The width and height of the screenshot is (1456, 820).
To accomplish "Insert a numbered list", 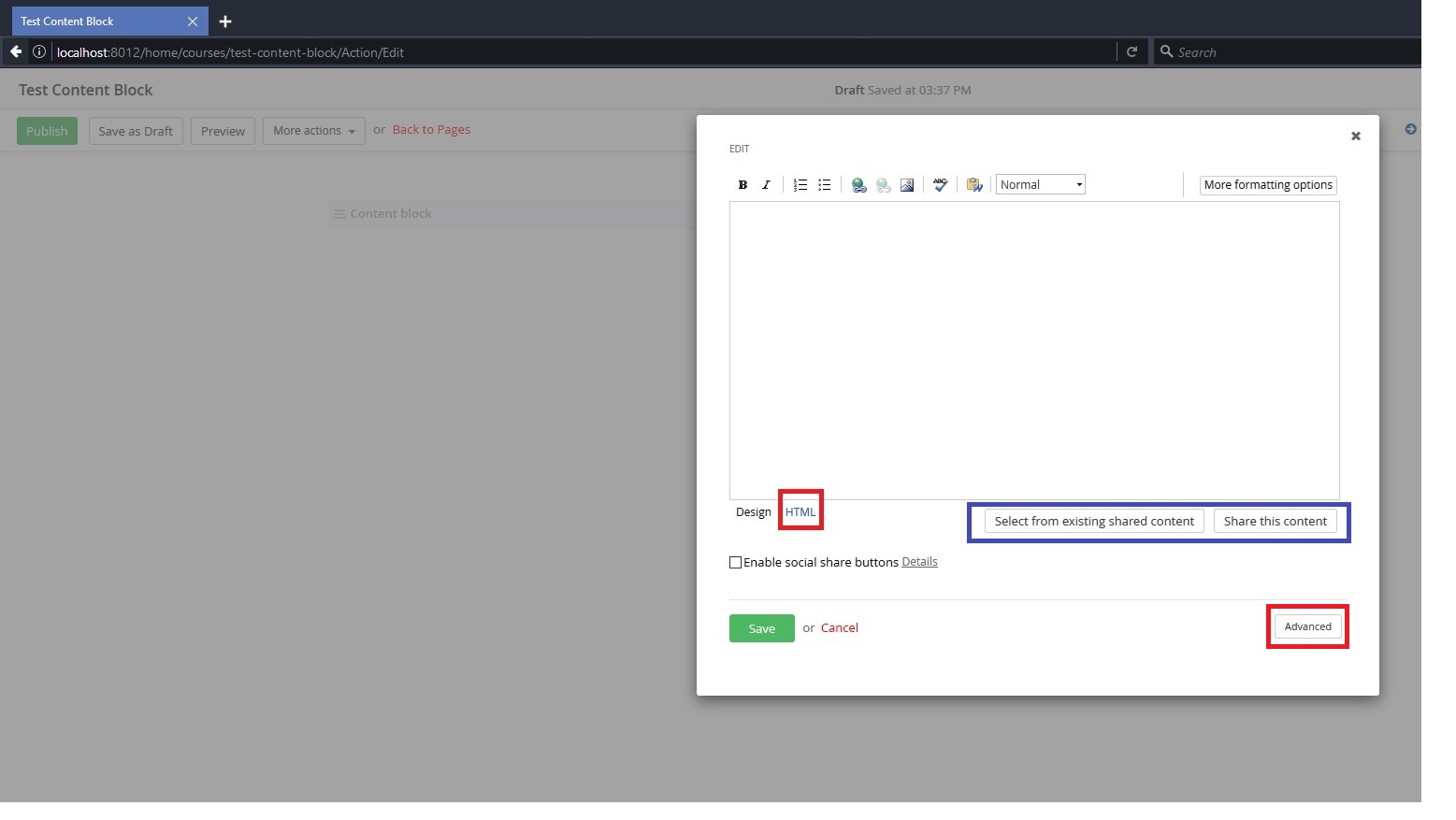I will point(800,185).
